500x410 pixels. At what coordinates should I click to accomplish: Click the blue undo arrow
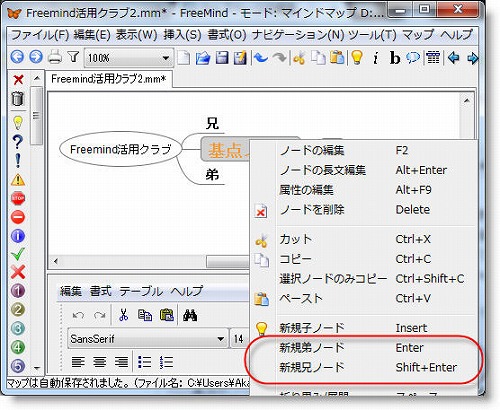pyautogui.click(x=261, y=58)
